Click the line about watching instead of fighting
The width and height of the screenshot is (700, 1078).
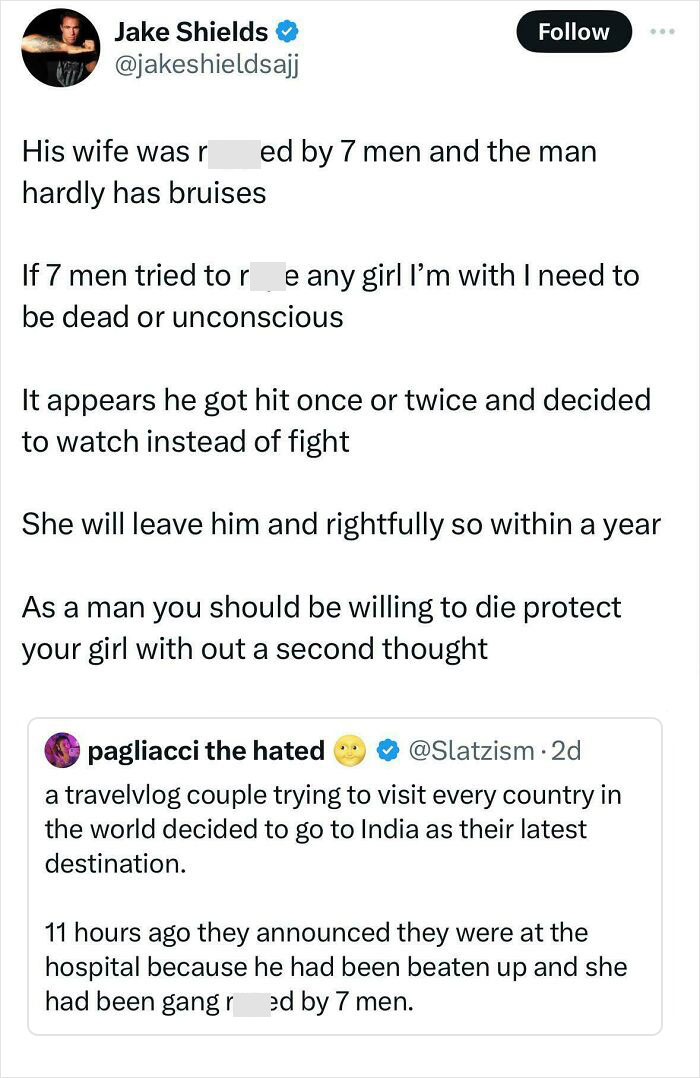[335, 420]
